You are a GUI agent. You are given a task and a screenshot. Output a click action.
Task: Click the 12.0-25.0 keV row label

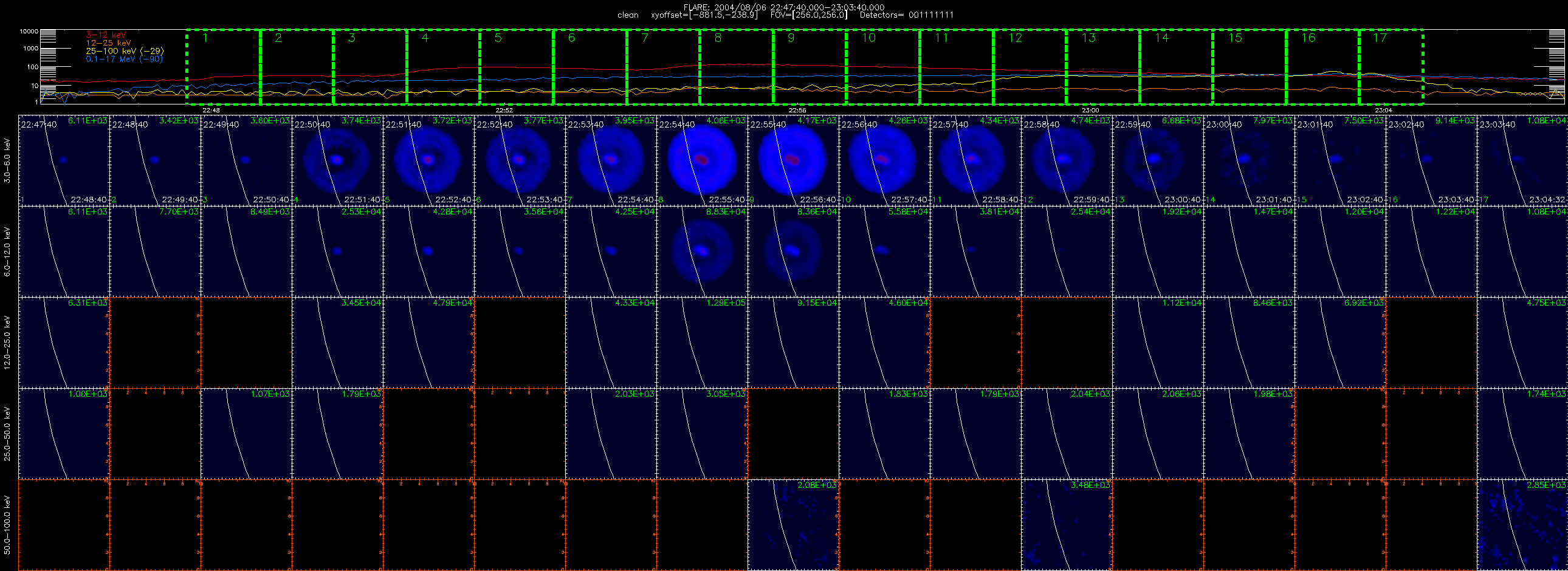(7, 343)
